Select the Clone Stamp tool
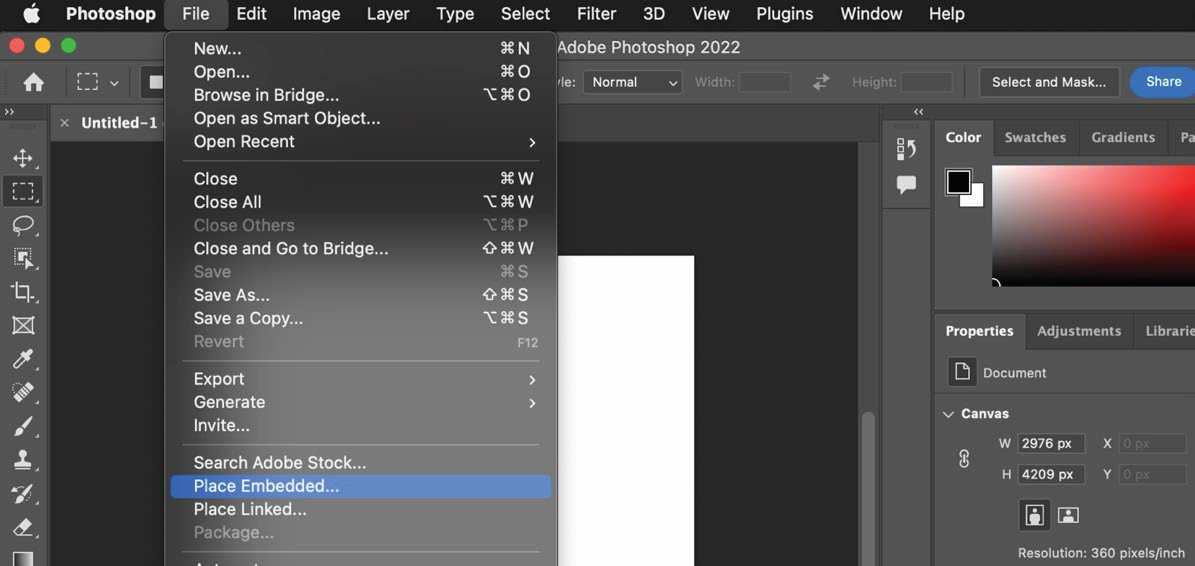Image resolution: width=1195 pixels, height=566 pixels. click(23, 460)
